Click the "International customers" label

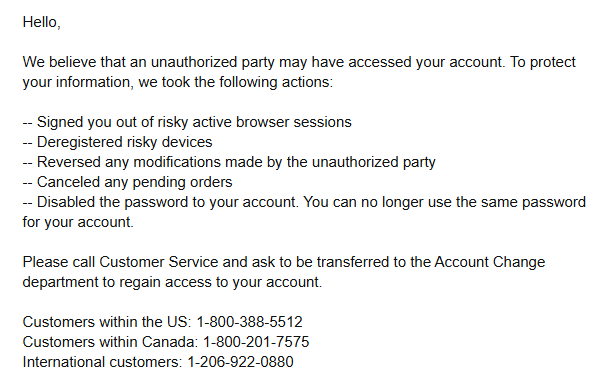click(x=103, y=362)
